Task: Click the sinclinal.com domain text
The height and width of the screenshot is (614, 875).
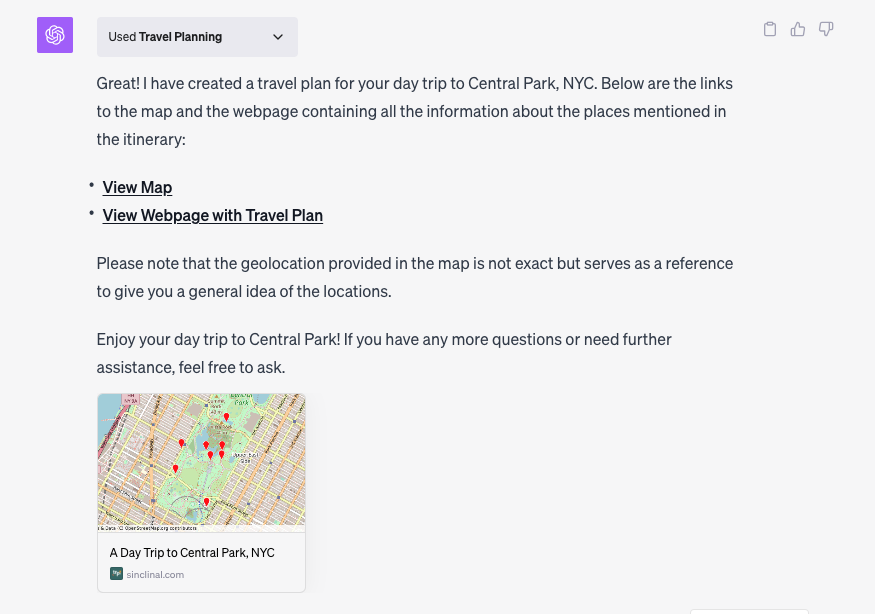Action: 155,574
